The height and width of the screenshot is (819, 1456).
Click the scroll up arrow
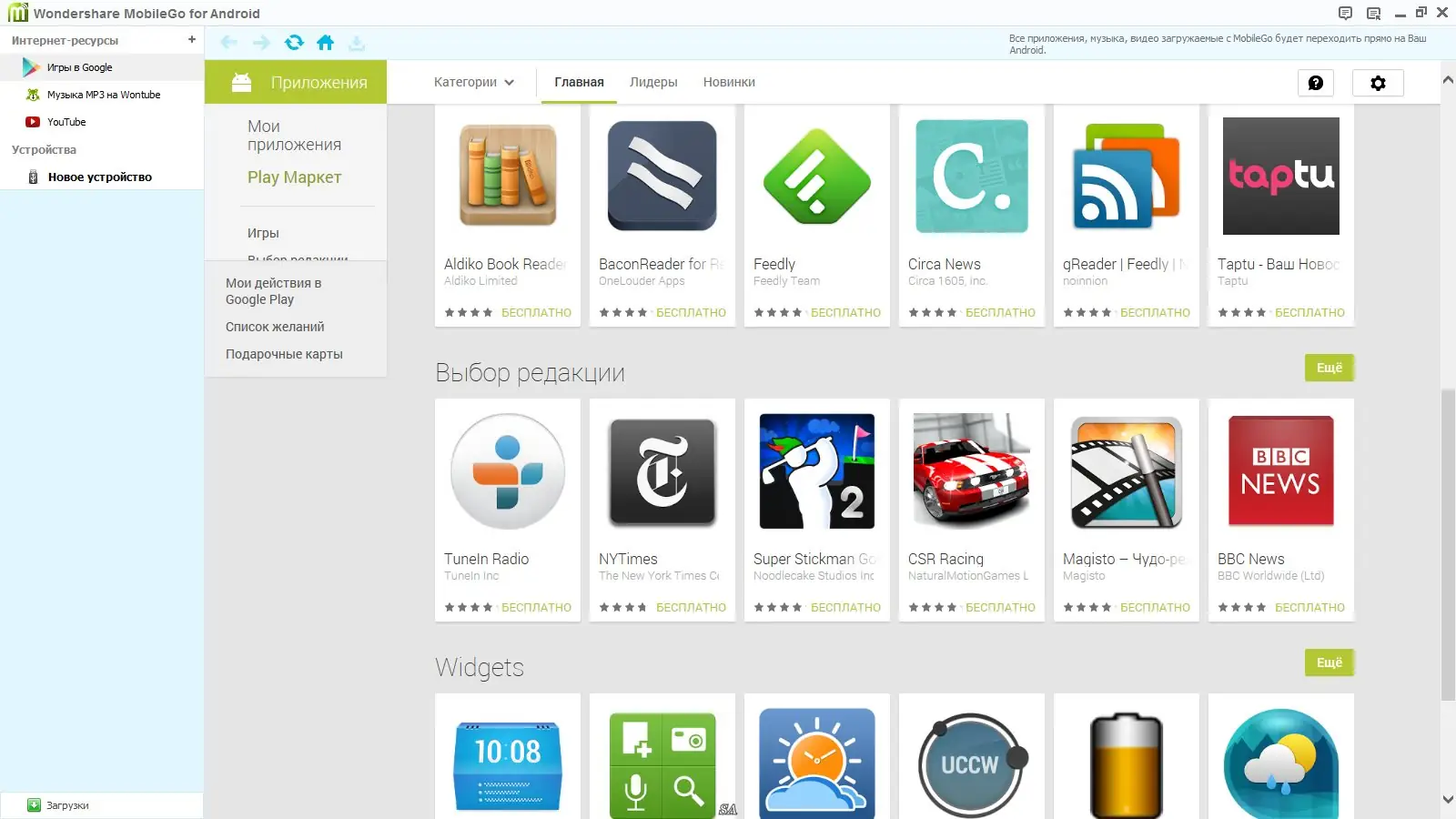1448,80
